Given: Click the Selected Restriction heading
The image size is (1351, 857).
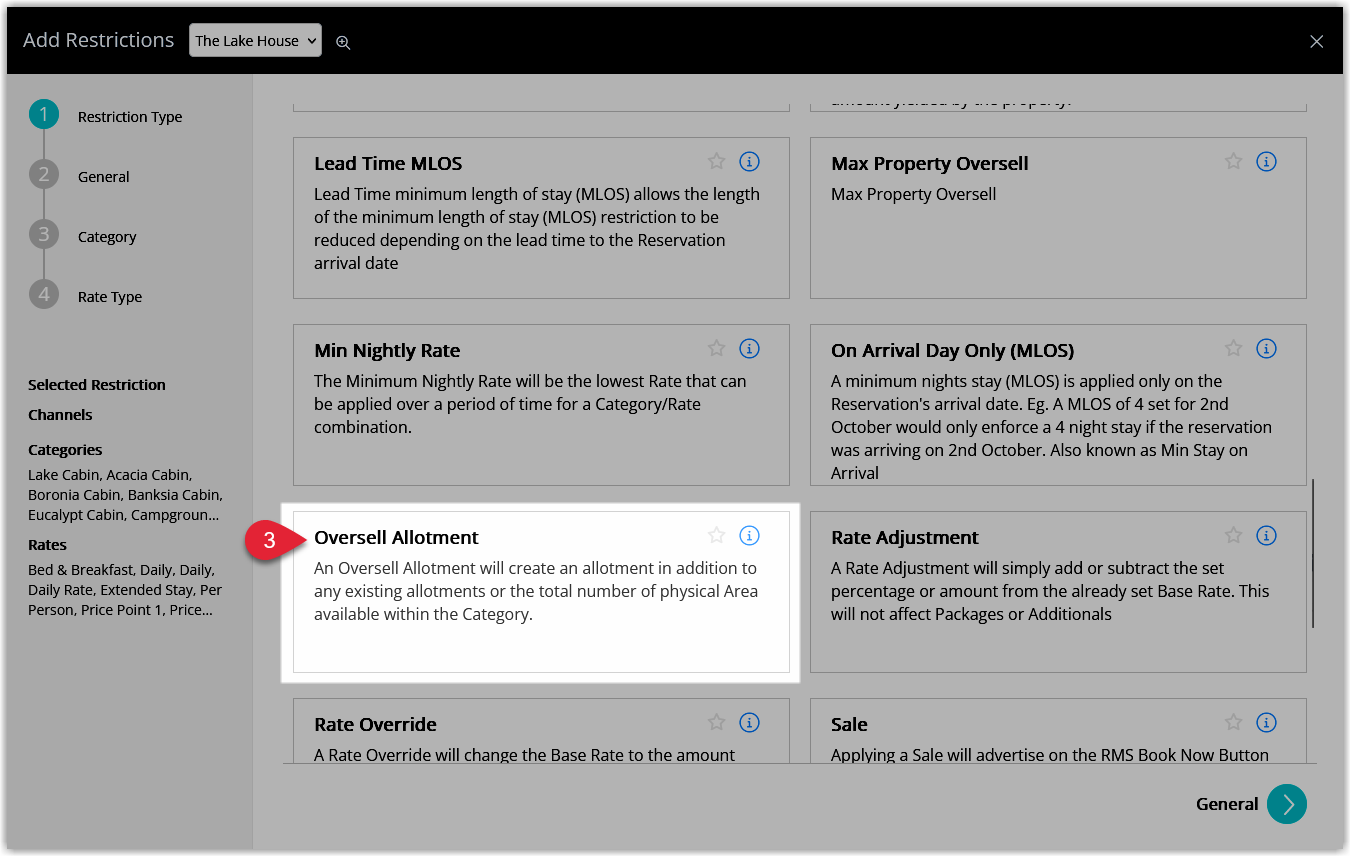Looking at the screenshot, I should tap(97, 385).
